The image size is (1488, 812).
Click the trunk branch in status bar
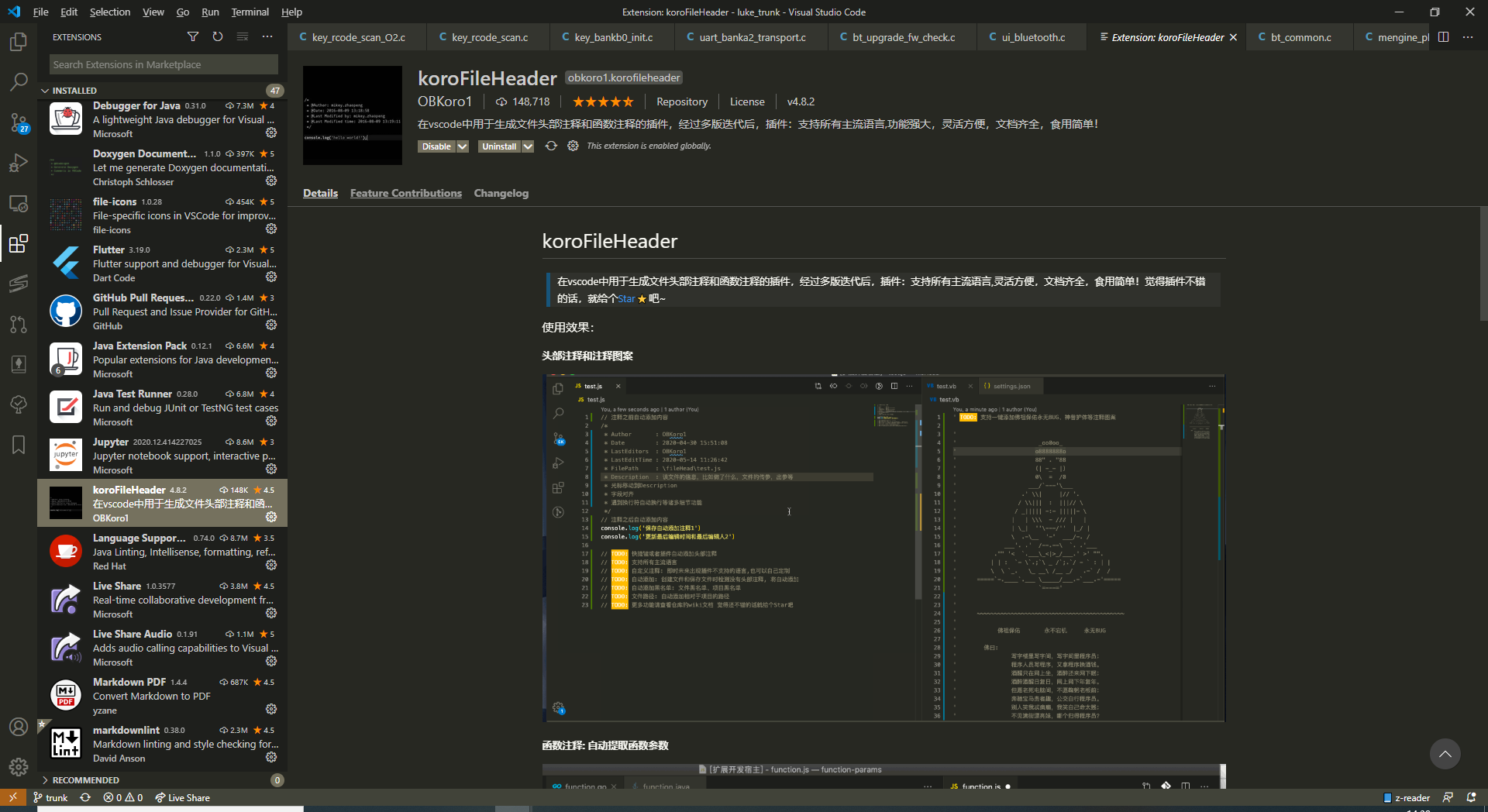(50, 797)
